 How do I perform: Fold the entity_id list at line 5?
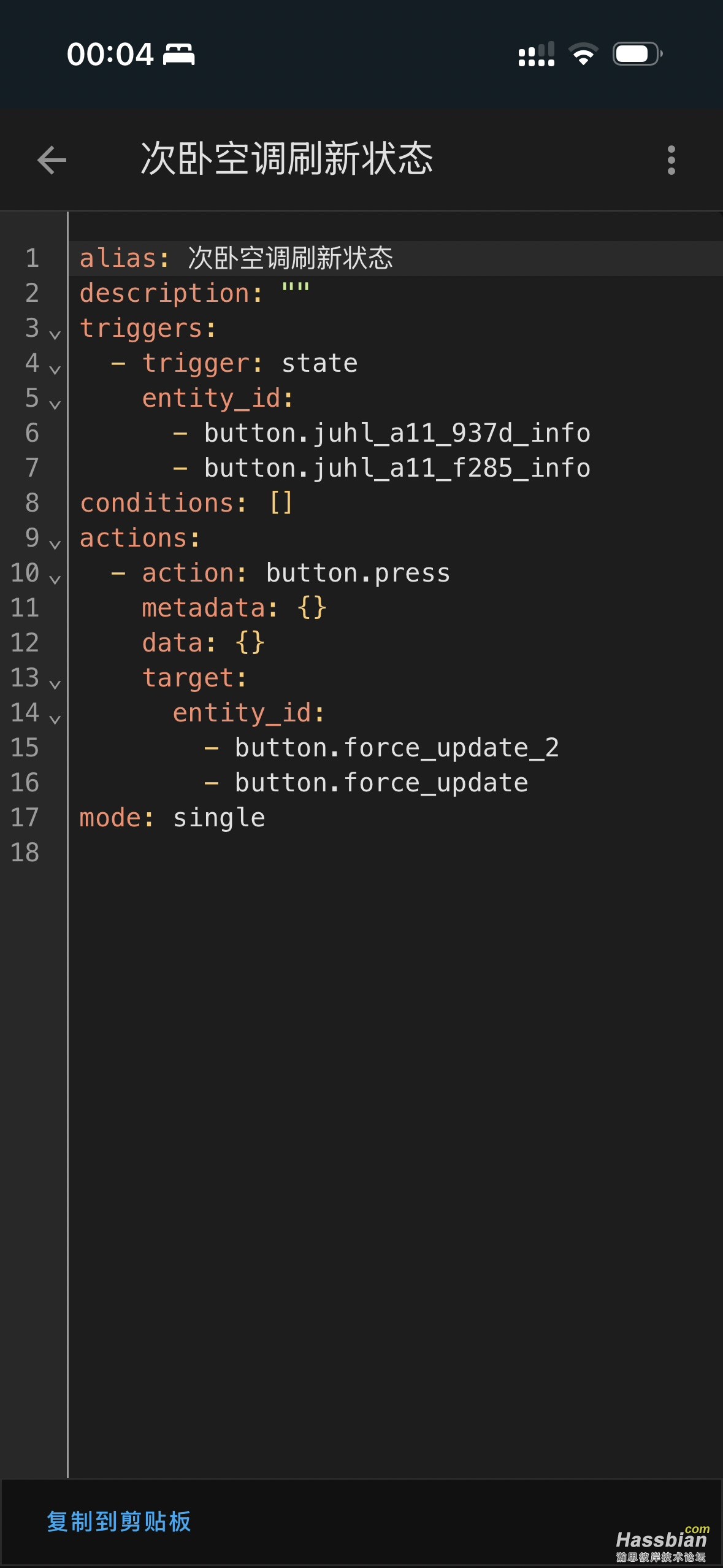point(55,404)
